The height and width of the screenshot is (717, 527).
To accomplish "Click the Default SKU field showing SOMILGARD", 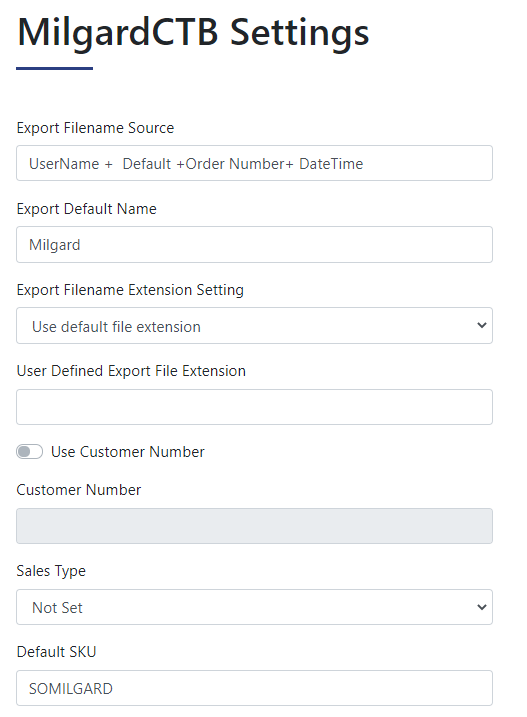I will (x=254, y=688).
